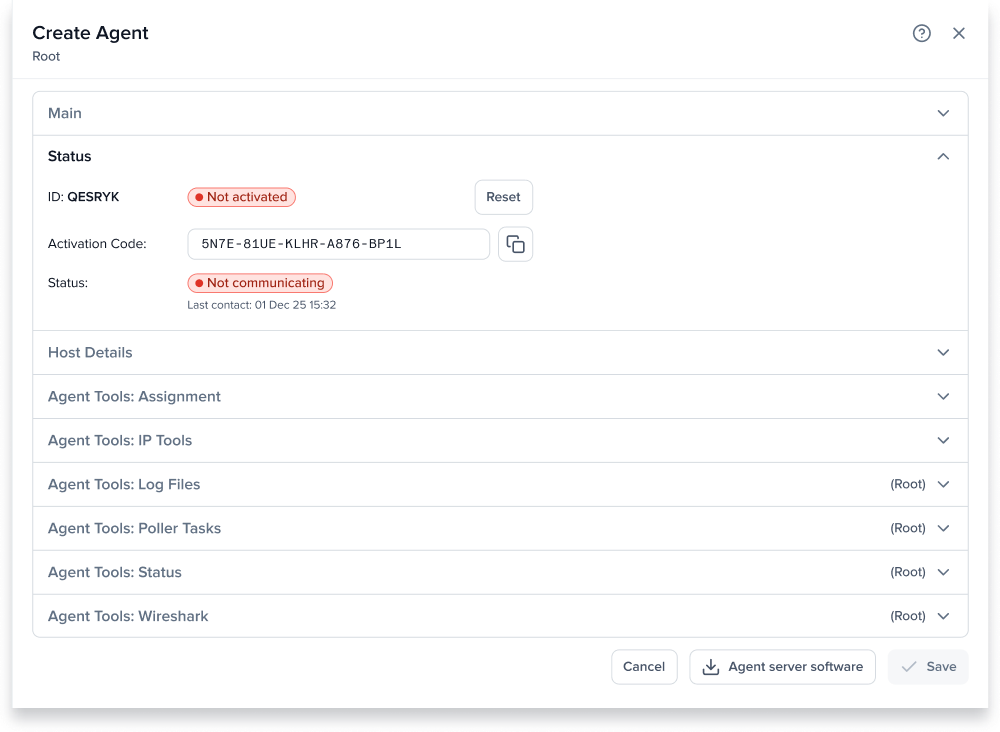Click the (Root) label on Log Files row
Image resolution: width=1000 pixels, height=732 pixels.
pyautogui.click(x=908, y=485)
